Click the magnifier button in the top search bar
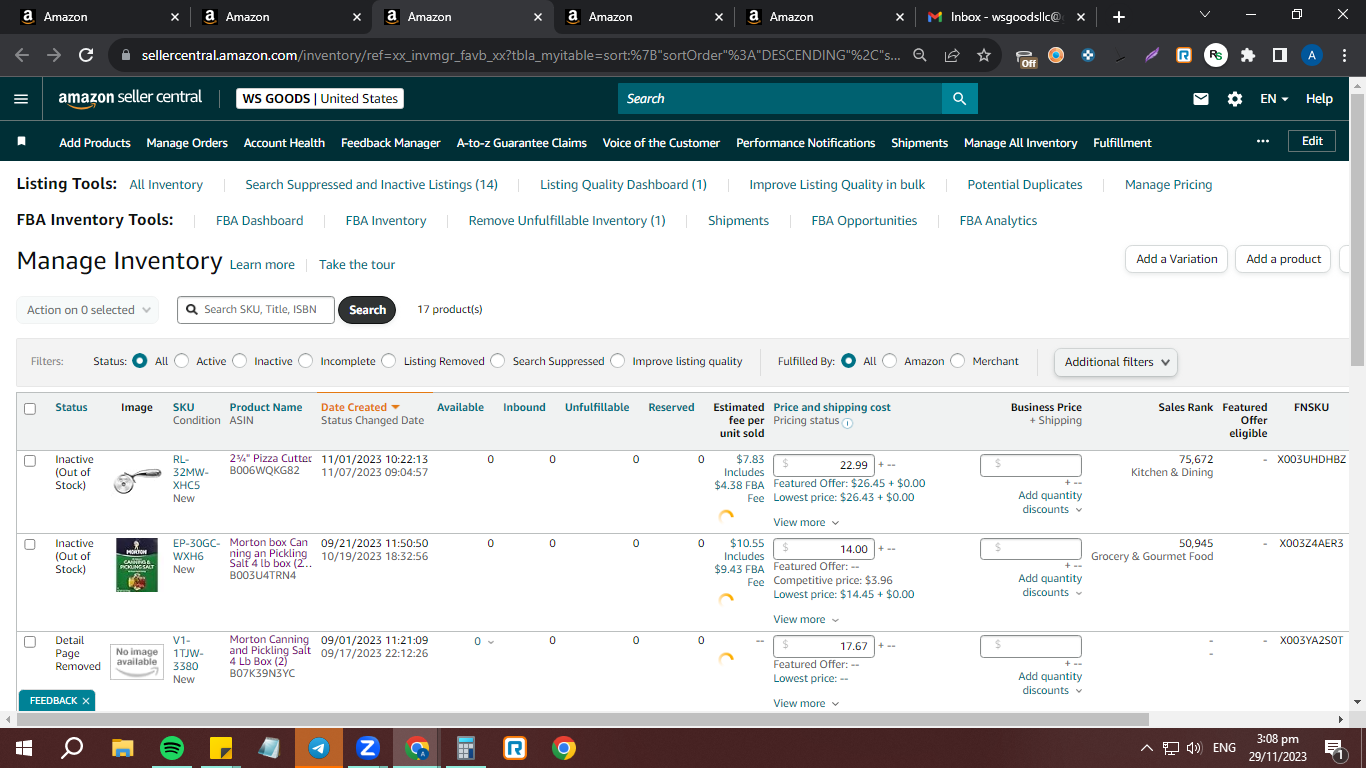Viewport: 1366px width, 768px height. (959, 98)
